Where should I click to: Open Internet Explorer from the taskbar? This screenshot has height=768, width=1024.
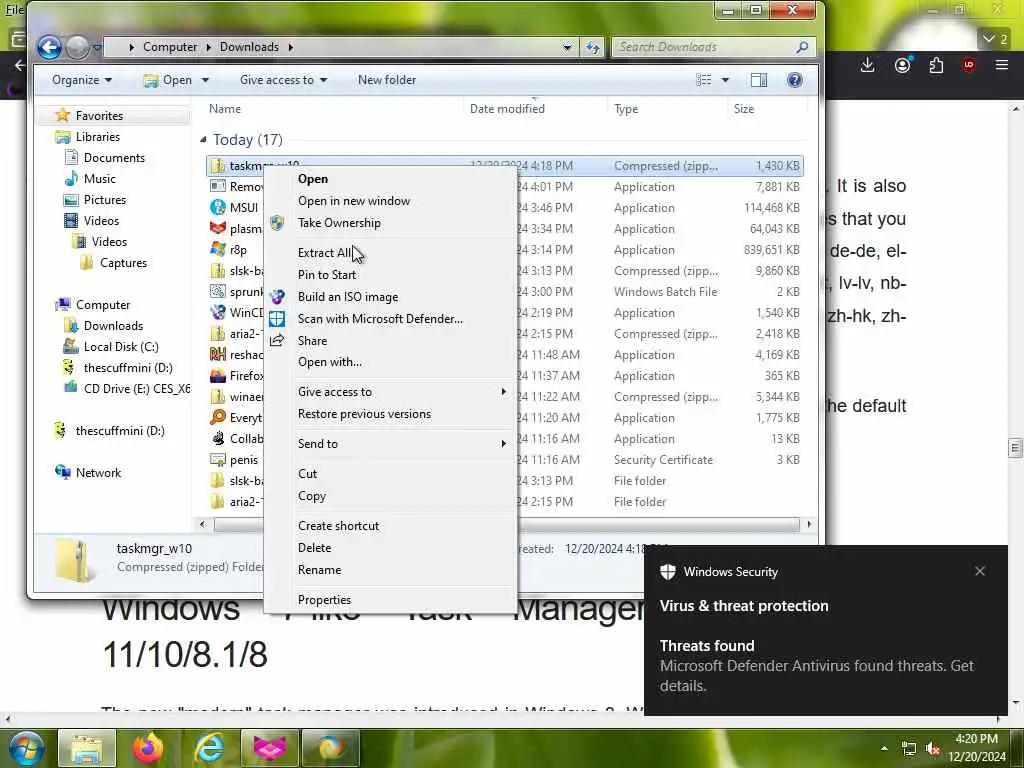coord(209,748)
